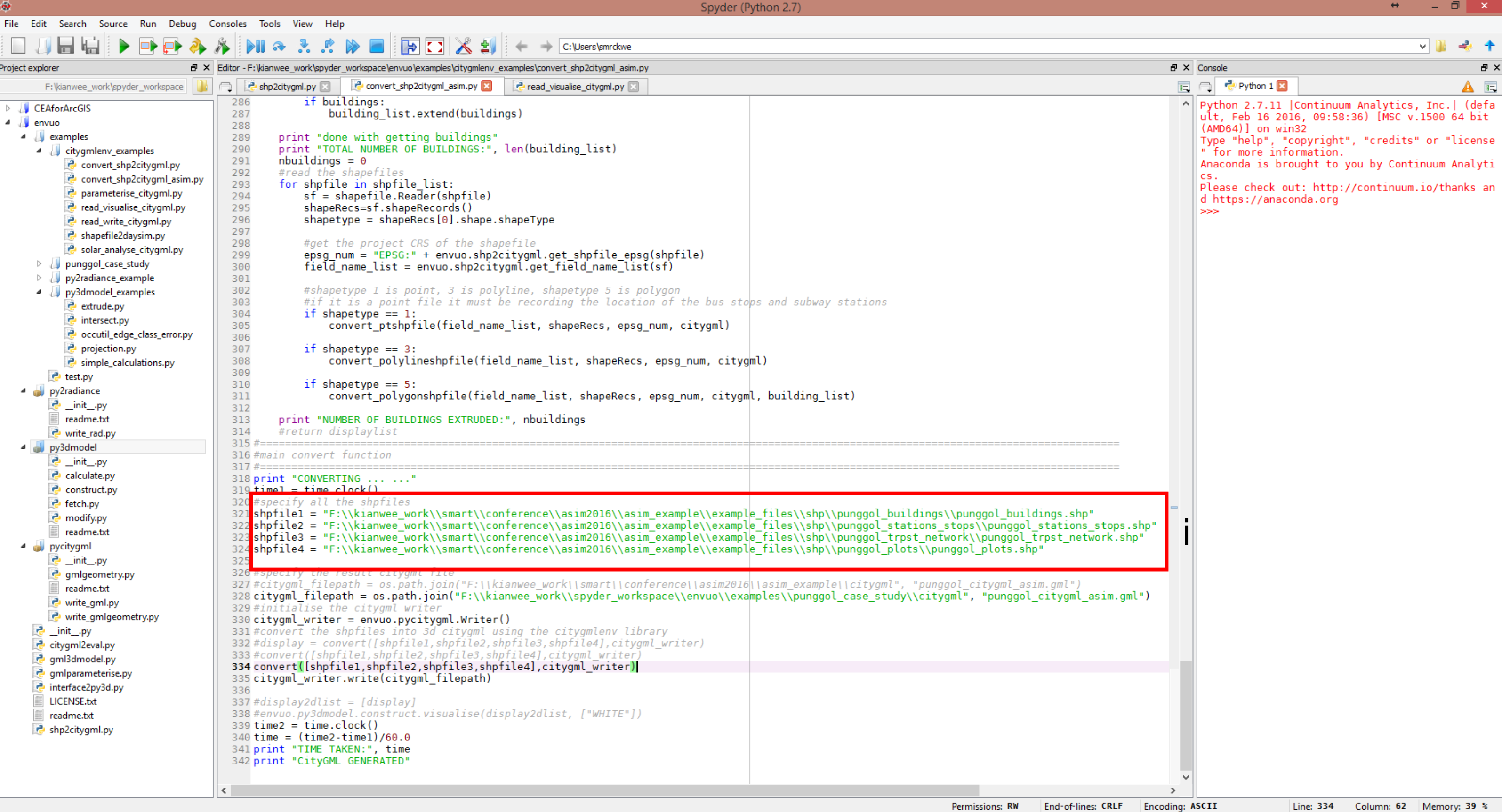The width and height of the screenshot is (1502, 812).
Task: Click the Debug file toolbar icon
Action: click(255, 46)
